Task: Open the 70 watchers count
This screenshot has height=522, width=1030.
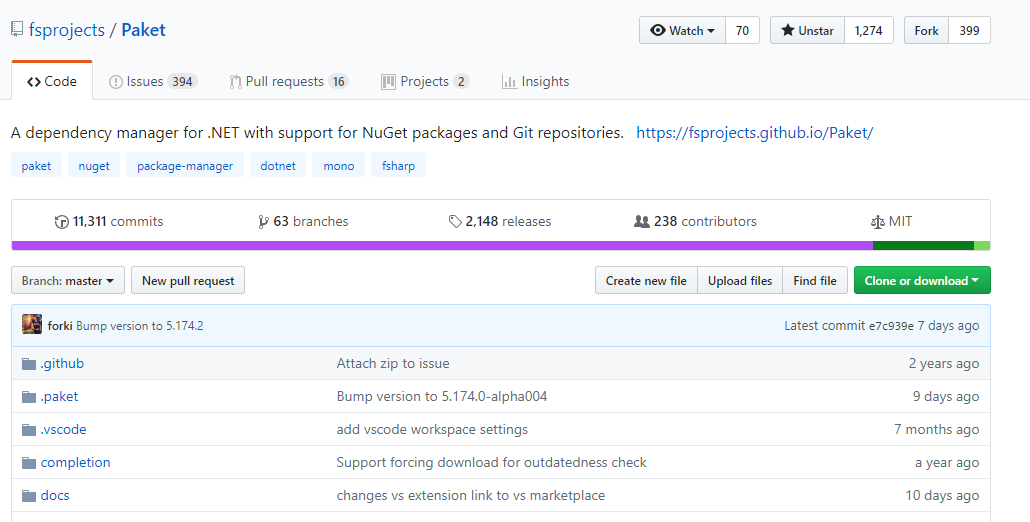Action: click(742, 30)
